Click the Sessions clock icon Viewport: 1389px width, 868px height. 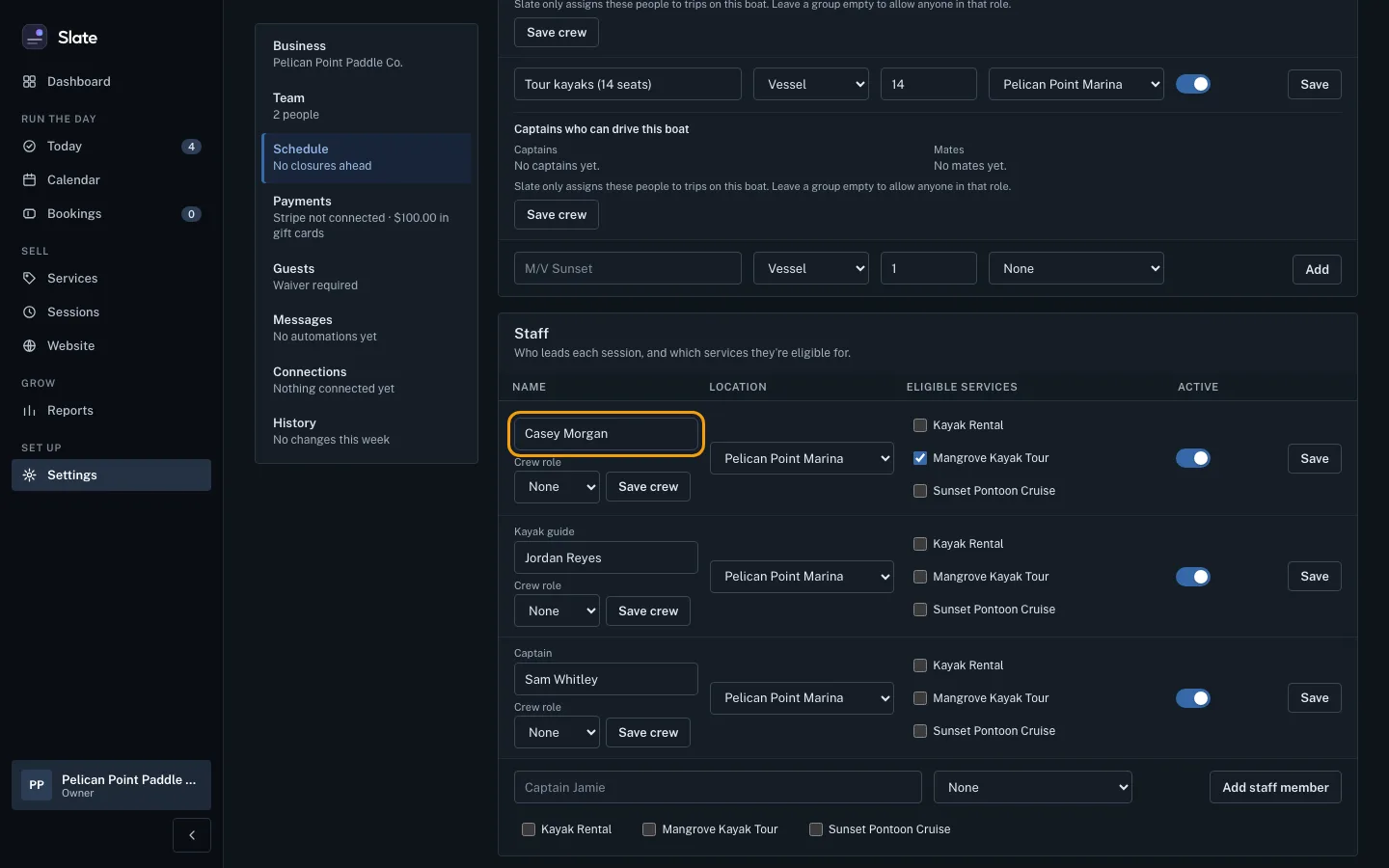29,312
